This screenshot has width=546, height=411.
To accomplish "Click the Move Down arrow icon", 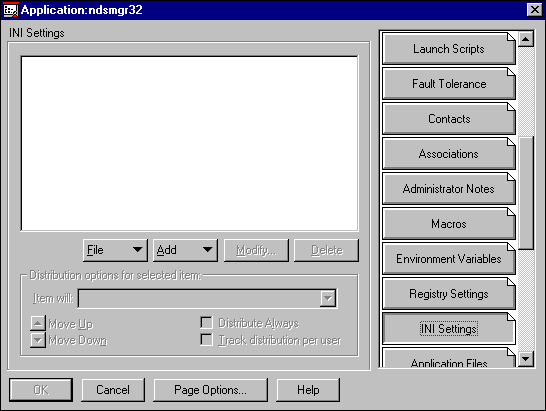I will [38, 340].
